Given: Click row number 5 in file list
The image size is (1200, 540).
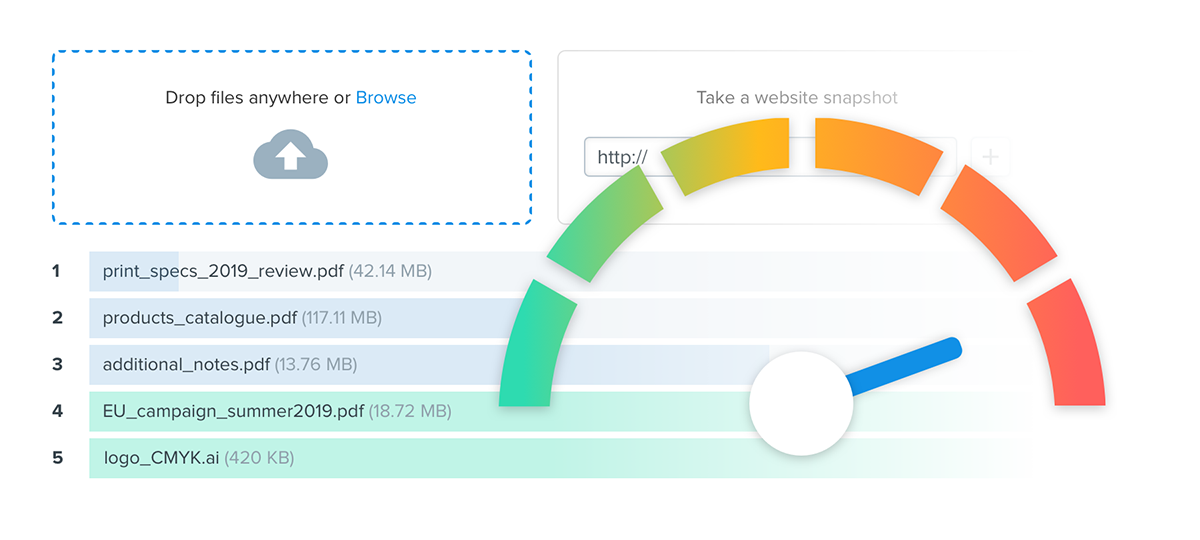Looking at the screenshot, I should (x=57, y=458).
